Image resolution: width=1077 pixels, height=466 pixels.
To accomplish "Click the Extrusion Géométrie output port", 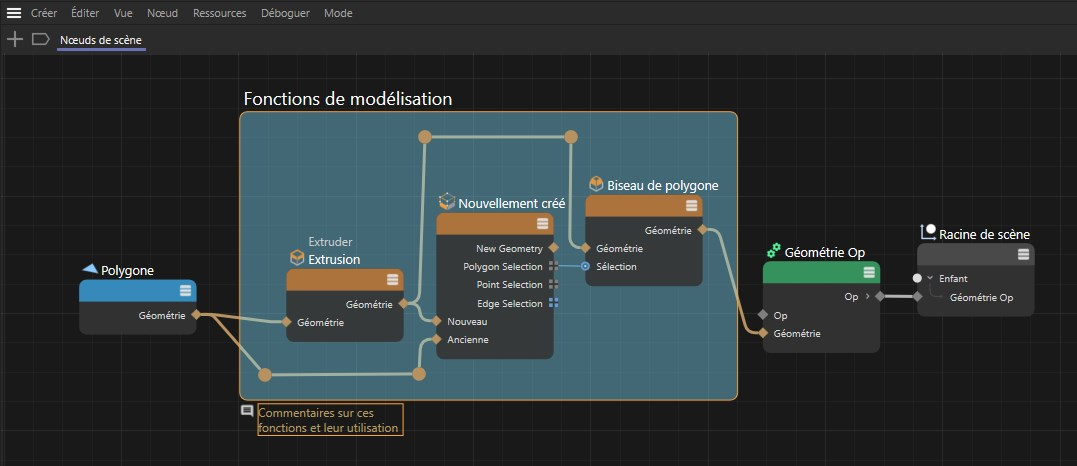I will [x=403, y=303].
